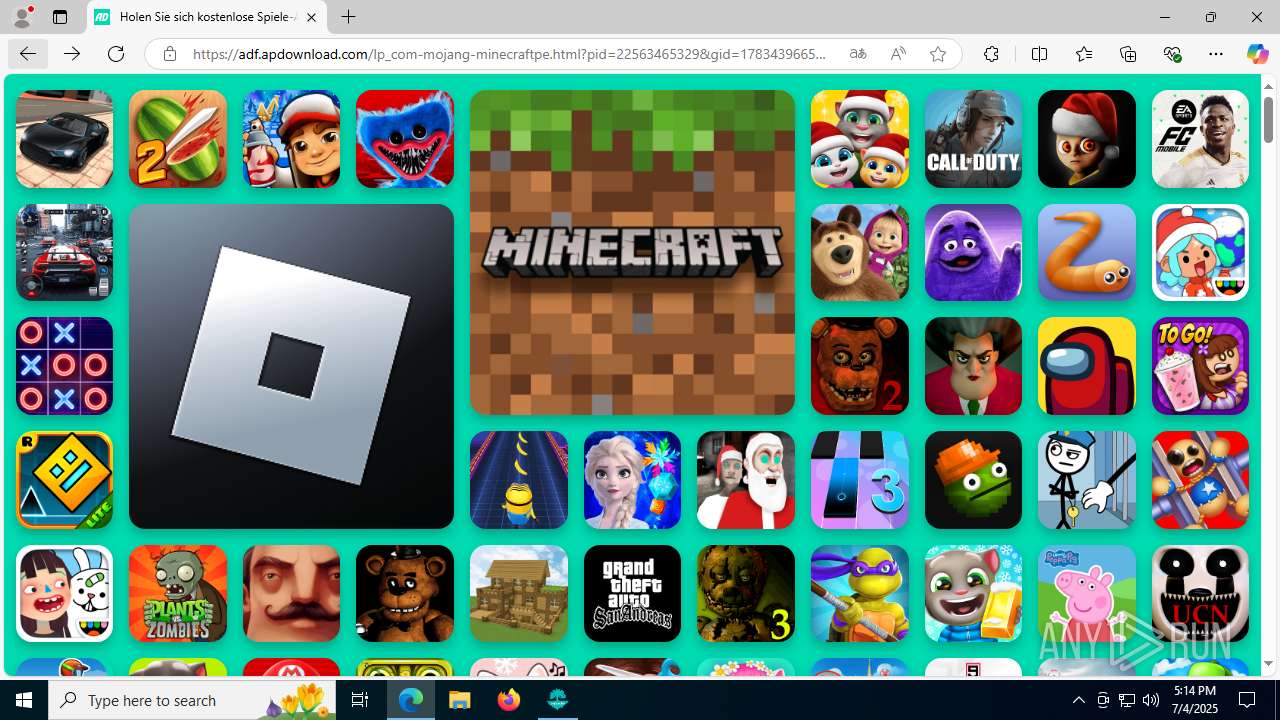1280x720 pixels.
Task: Open the Five Nights at Freddy's 3 icon
Action: pos(746,593)
